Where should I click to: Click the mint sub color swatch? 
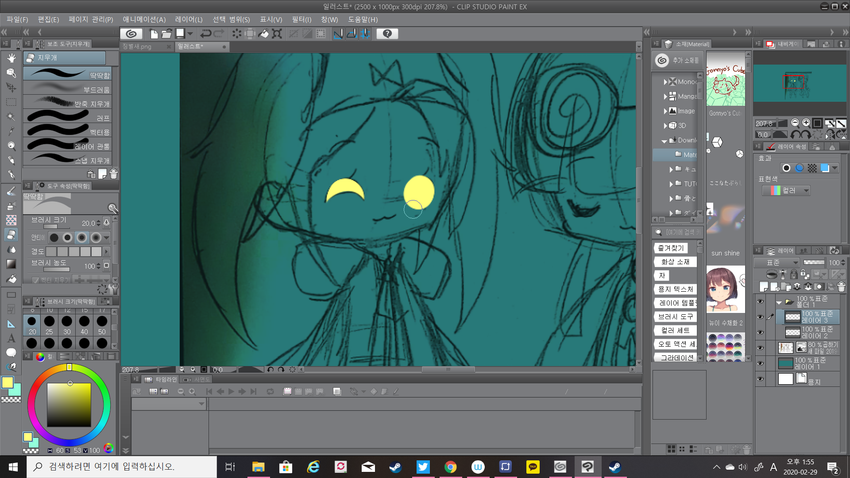pos(16,390)
